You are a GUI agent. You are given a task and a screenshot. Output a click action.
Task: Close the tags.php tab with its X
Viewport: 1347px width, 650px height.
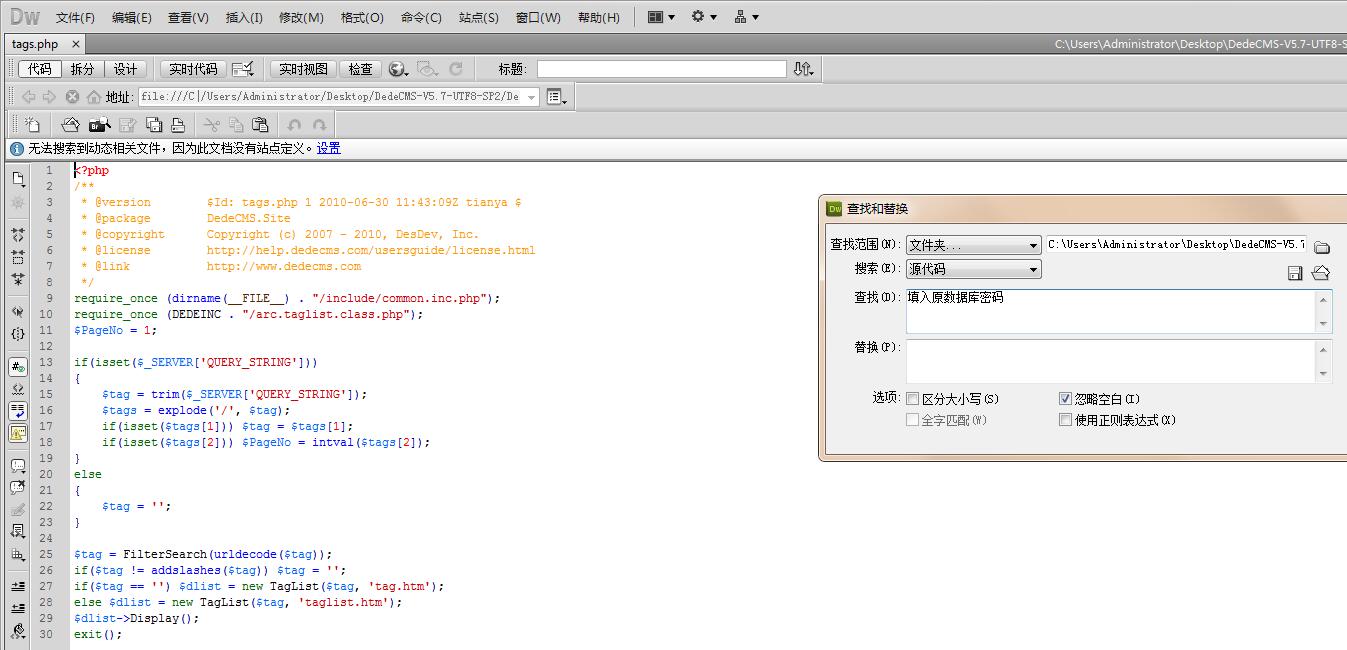coord(76,44)
